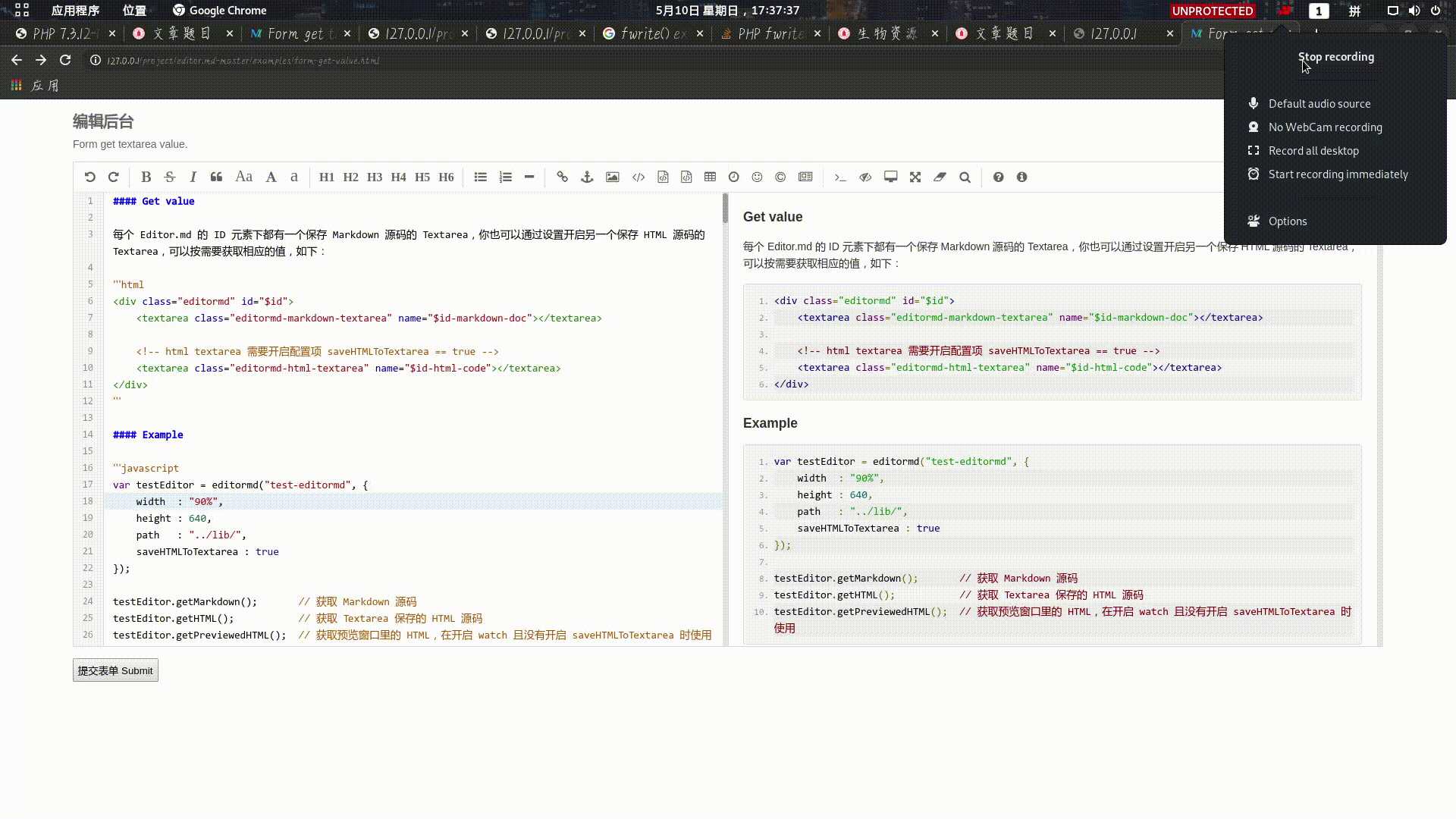Screen dimensions: 1456x819
Task: Click Stop recording in the recorder menu
Action: click(1335, 57)
